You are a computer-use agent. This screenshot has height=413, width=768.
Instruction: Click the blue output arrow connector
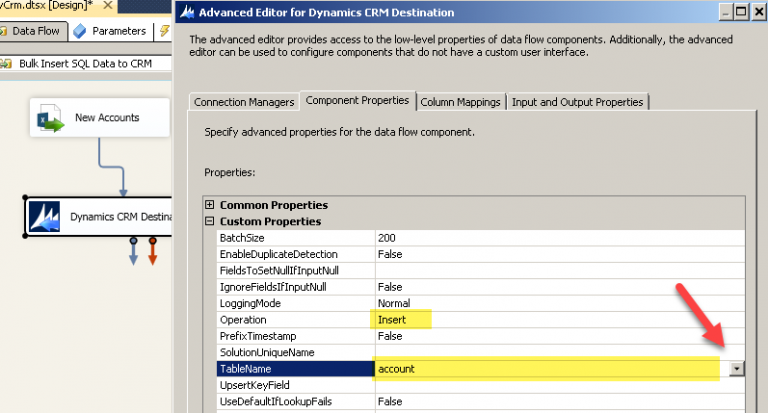tap(134, 254)
